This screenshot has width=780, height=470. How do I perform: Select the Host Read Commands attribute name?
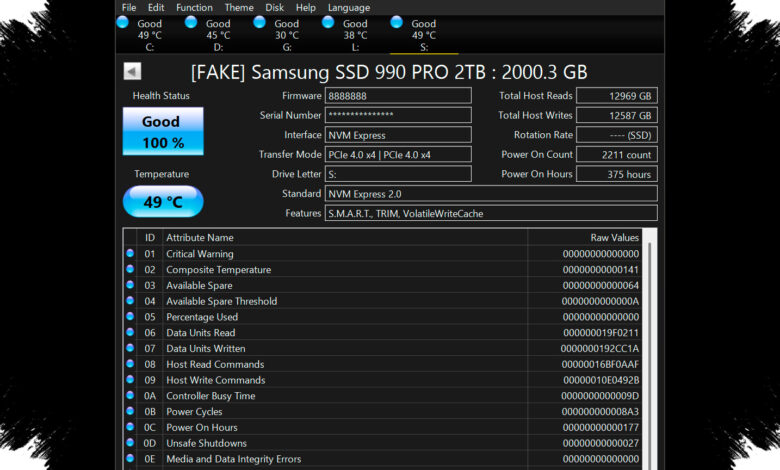[215, 364]
